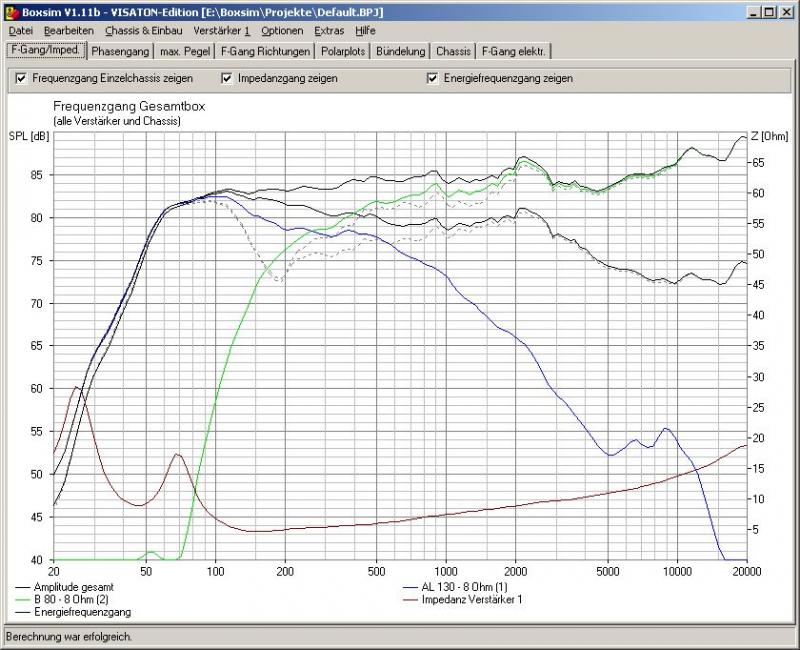
Task: Select the F-Gang/Imped. tab
Action: (x=46, y=50)
